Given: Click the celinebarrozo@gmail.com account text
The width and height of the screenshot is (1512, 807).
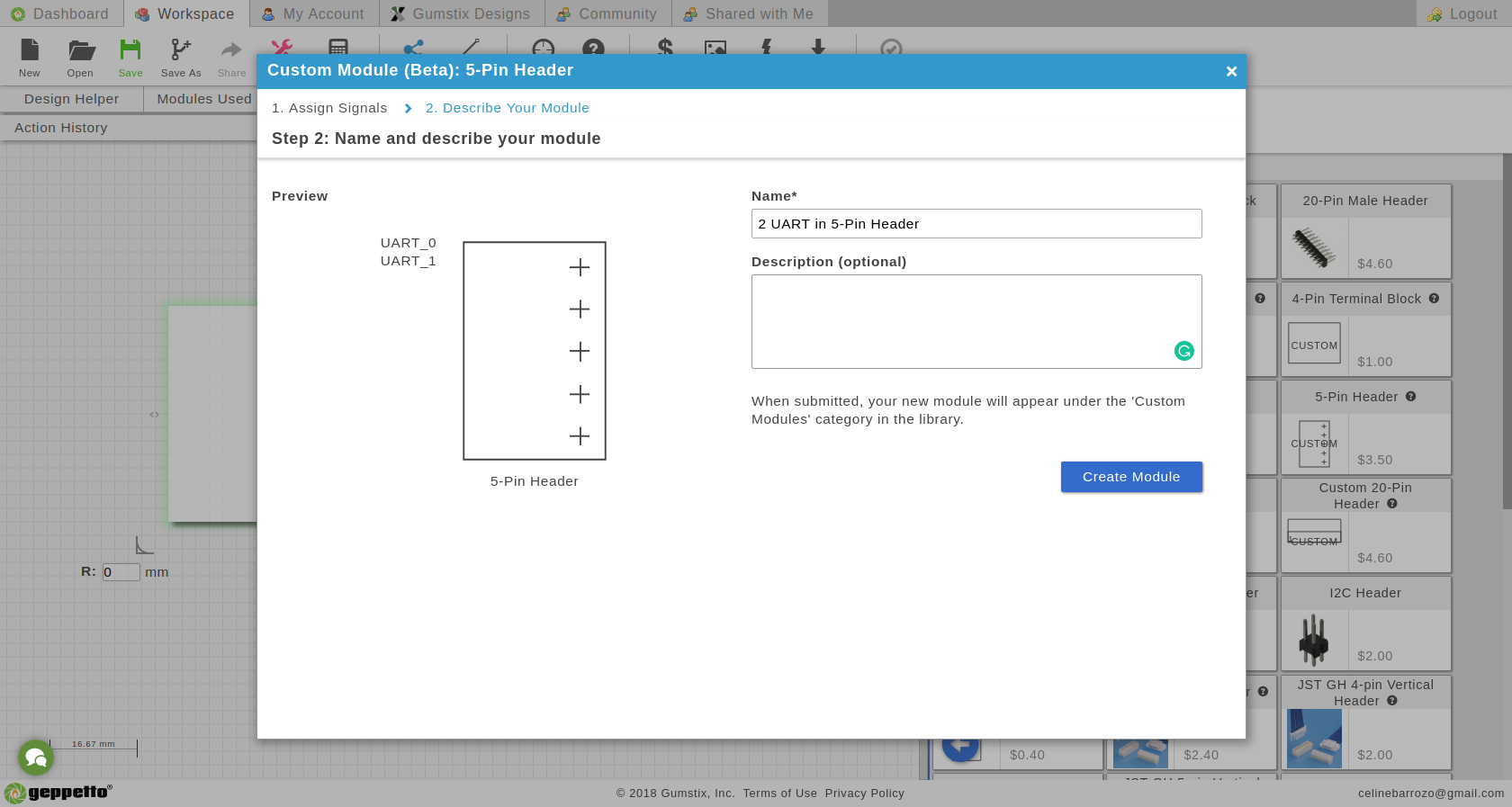Looking at the screenshot, I should pos(1431,794).
